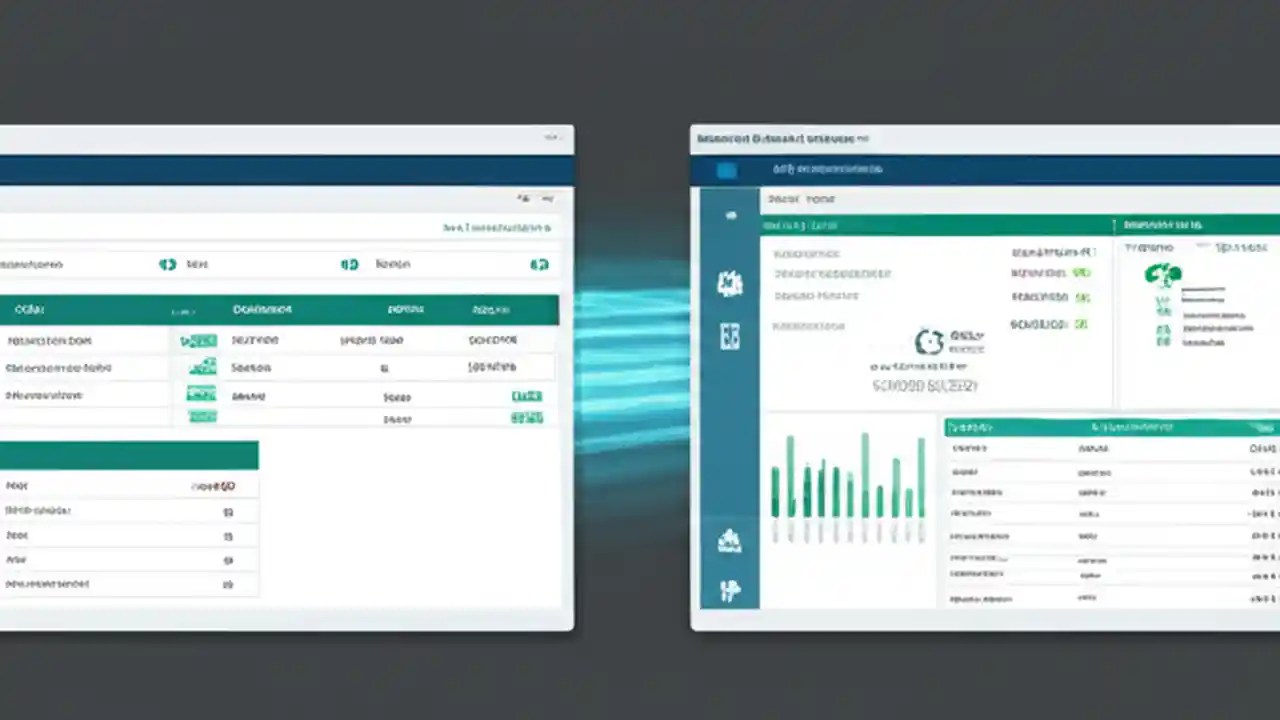The height and width of the screenshot is (720, 1280).
Task: Open the grid panel icon below the people icon
Action: (730, 337)
